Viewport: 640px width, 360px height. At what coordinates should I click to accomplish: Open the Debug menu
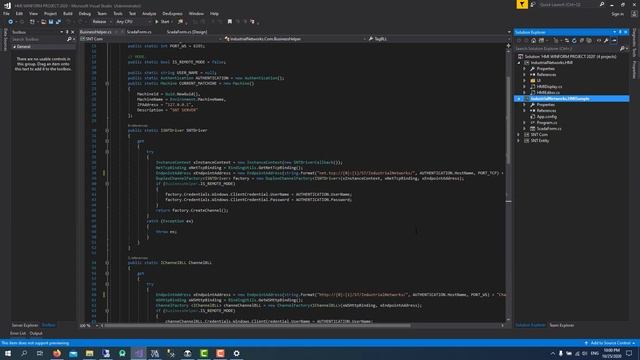click(x=84, y=13)
